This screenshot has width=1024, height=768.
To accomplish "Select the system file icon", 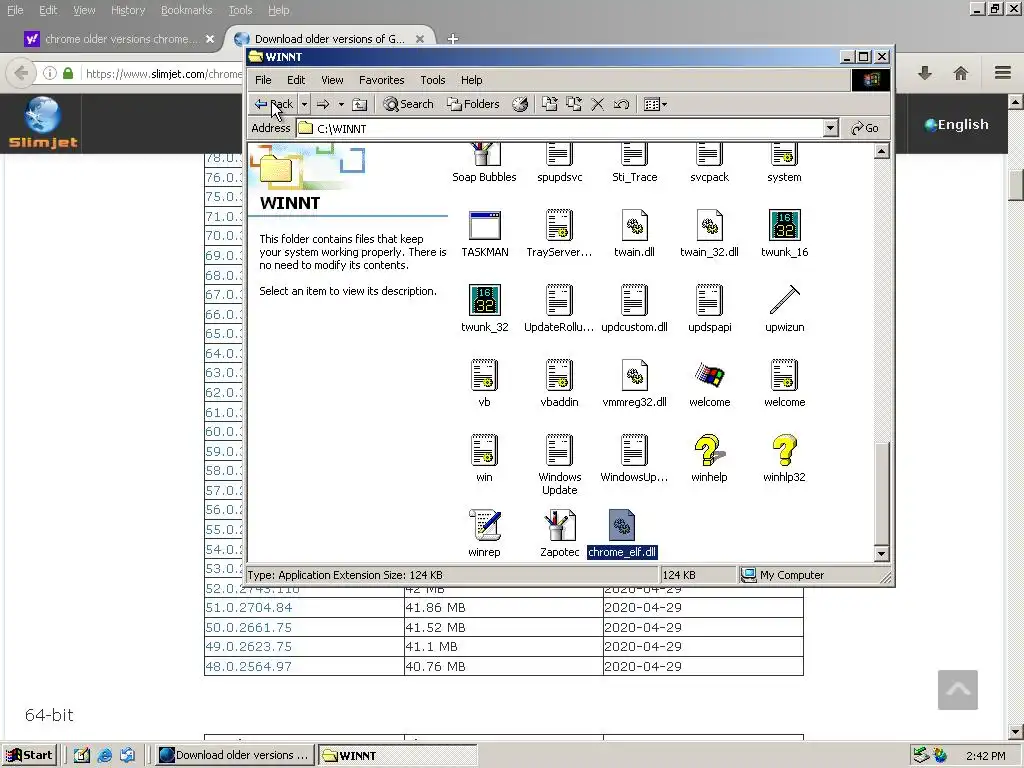I will 784,163.
